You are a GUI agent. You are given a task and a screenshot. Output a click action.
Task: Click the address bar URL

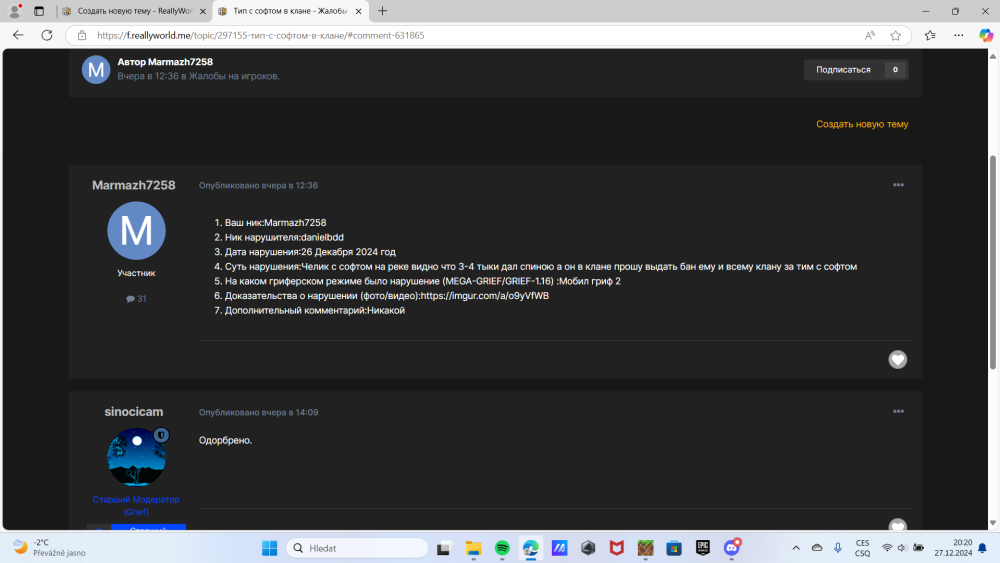(x=260, y=36)
